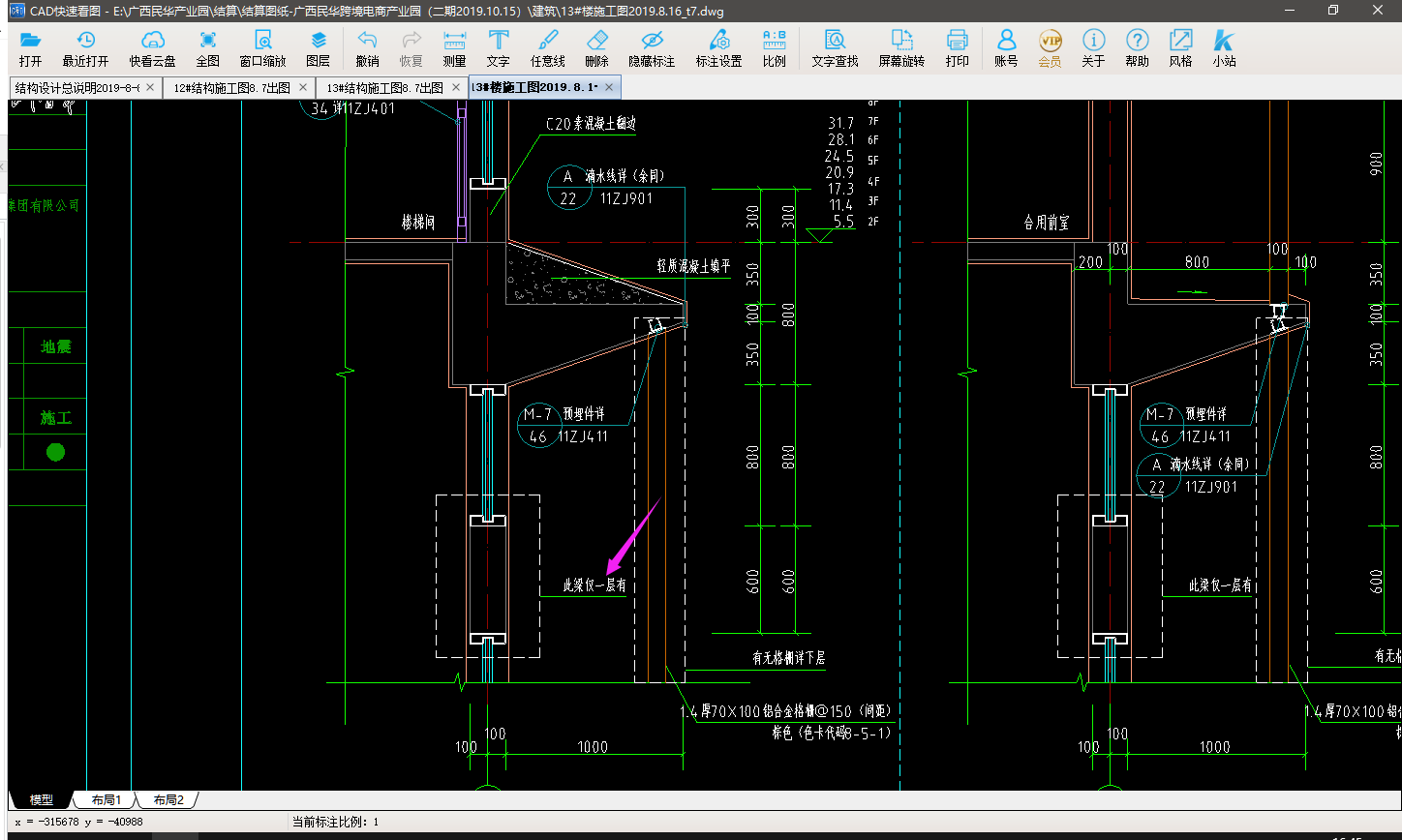Pick the freehand line (任意线) tool
The height and width of the screenshot is (840, 1402).
tap(547, 47)
